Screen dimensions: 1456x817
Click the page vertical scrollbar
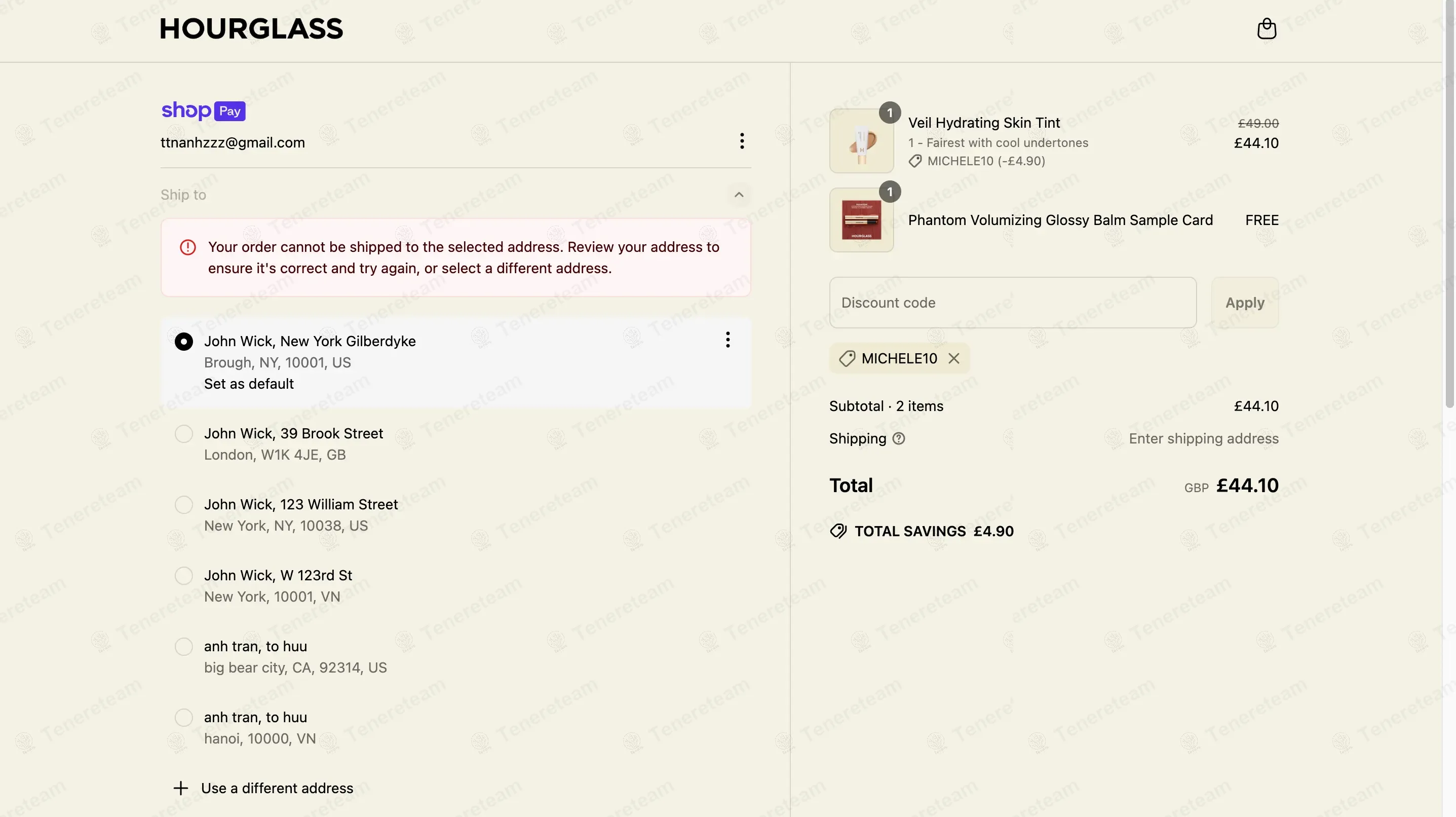coord(1449,204)
